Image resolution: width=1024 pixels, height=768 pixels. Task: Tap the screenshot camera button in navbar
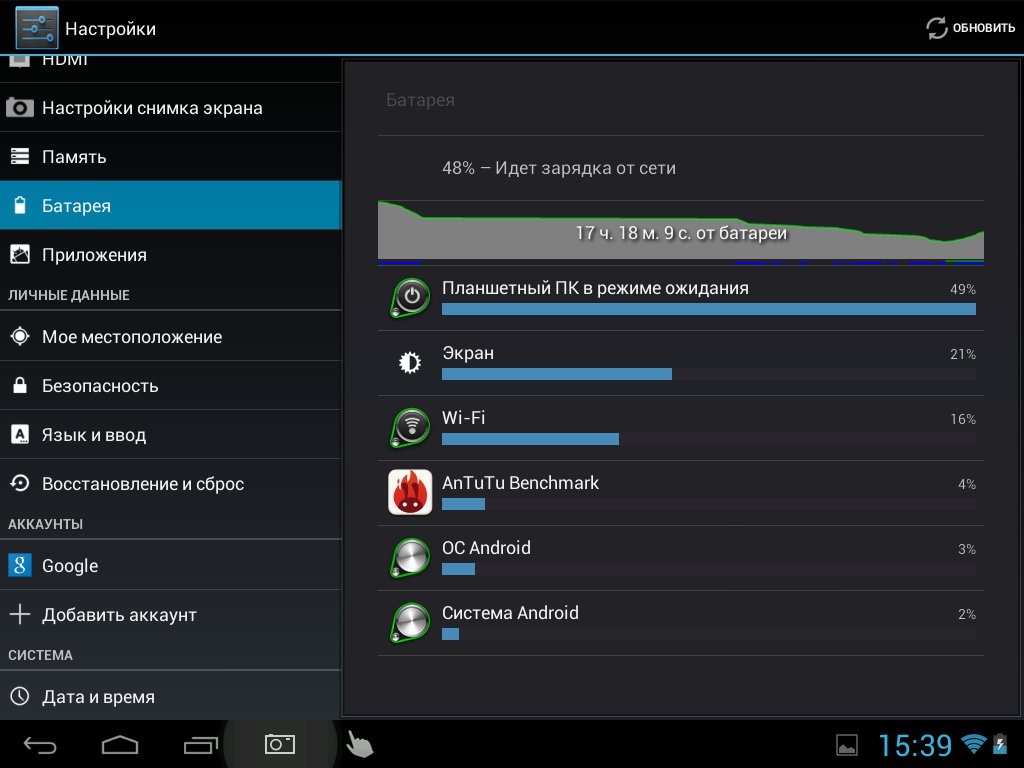[280, 744]
